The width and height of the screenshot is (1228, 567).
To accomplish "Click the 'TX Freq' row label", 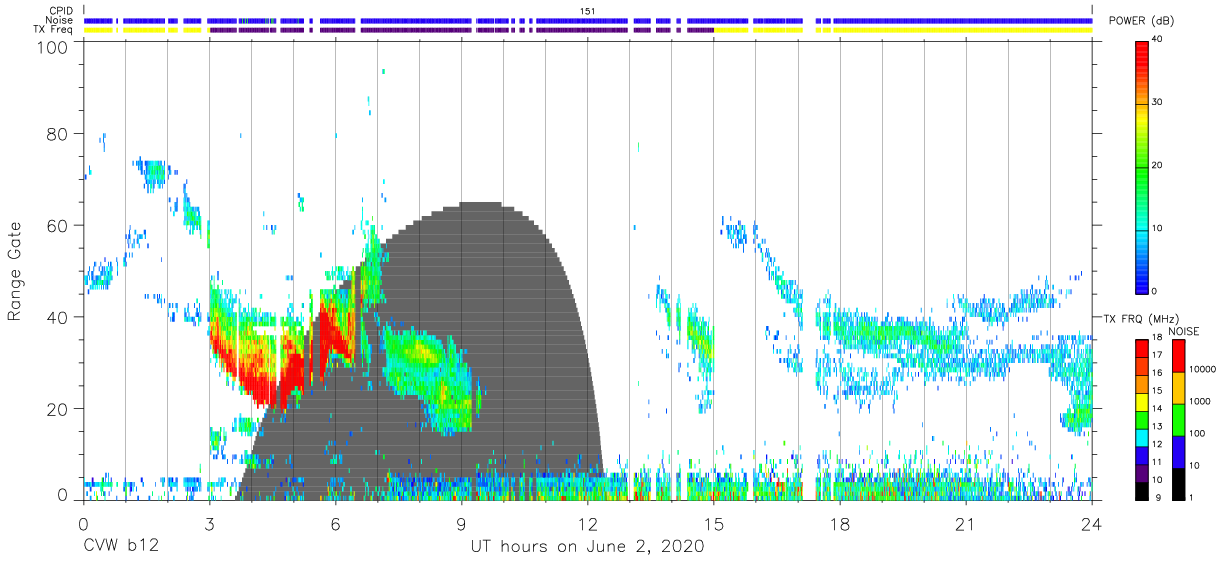I will point(54,30).
